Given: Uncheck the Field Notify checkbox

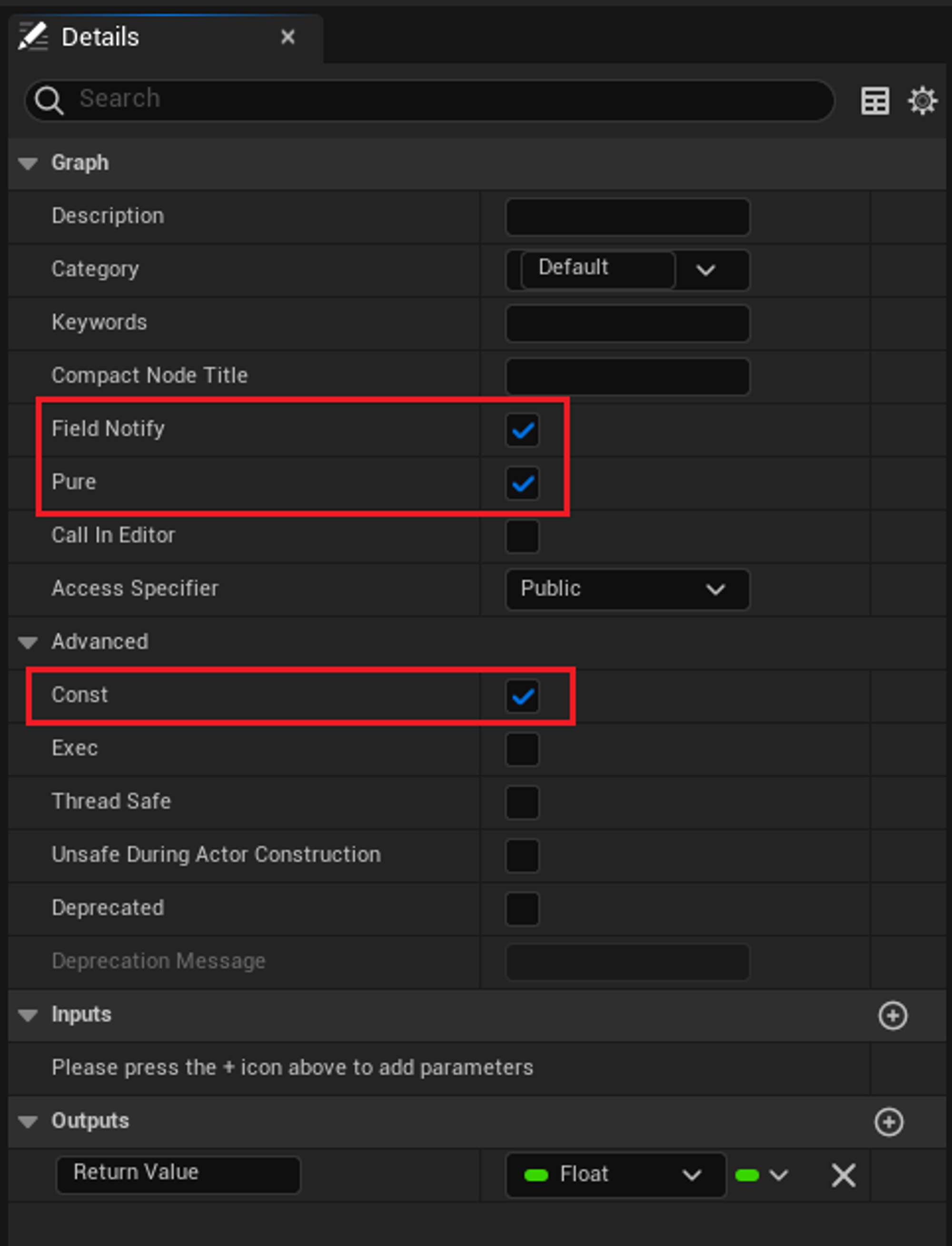Looking at the screenshot, I should [x=522, y=430].
